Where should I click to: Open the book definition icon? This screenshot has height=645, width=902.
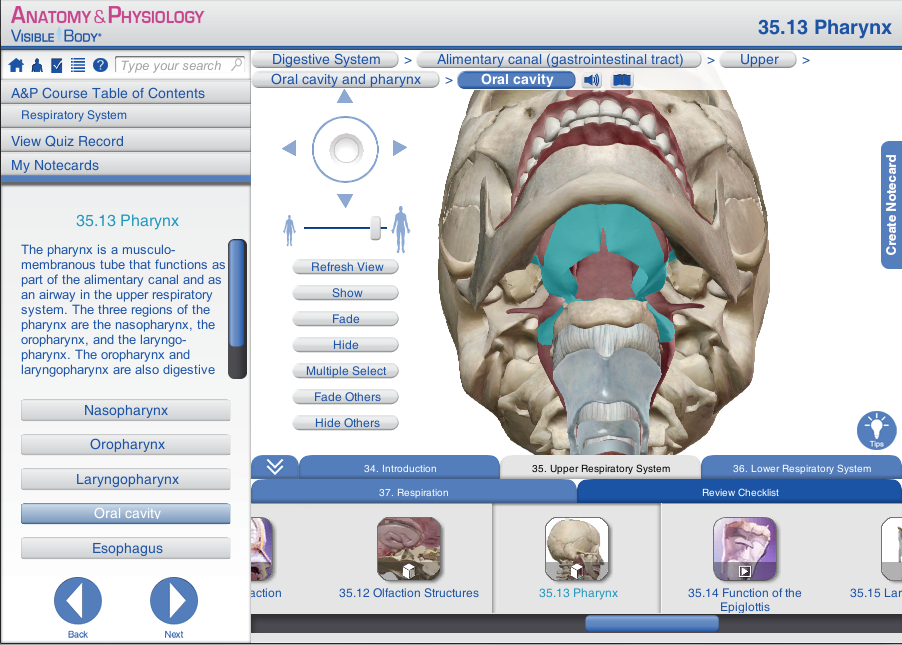(622, 80)
